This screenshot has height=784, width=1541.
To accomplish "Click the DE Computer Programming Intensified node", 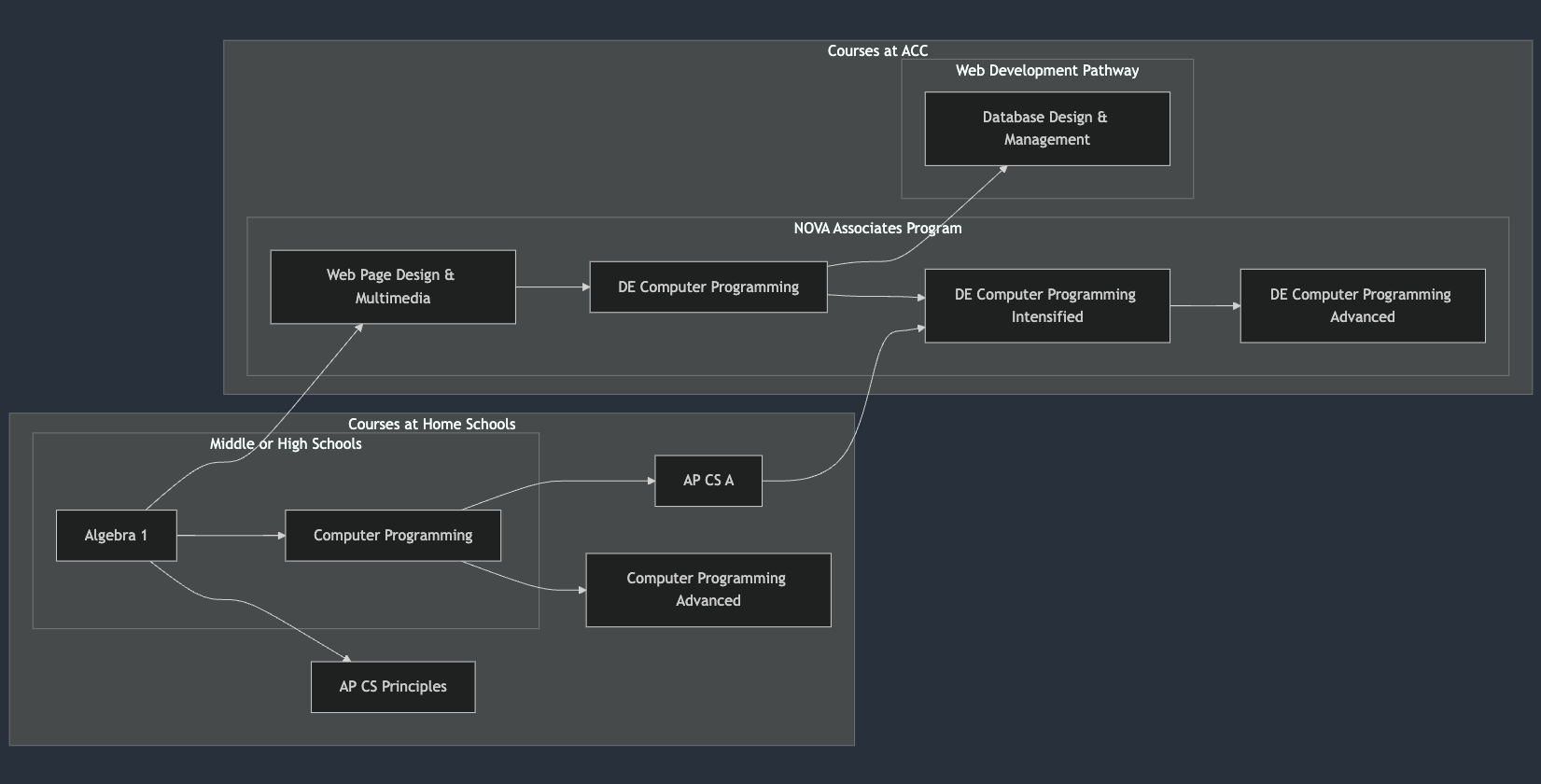I will coord(1046,306).
